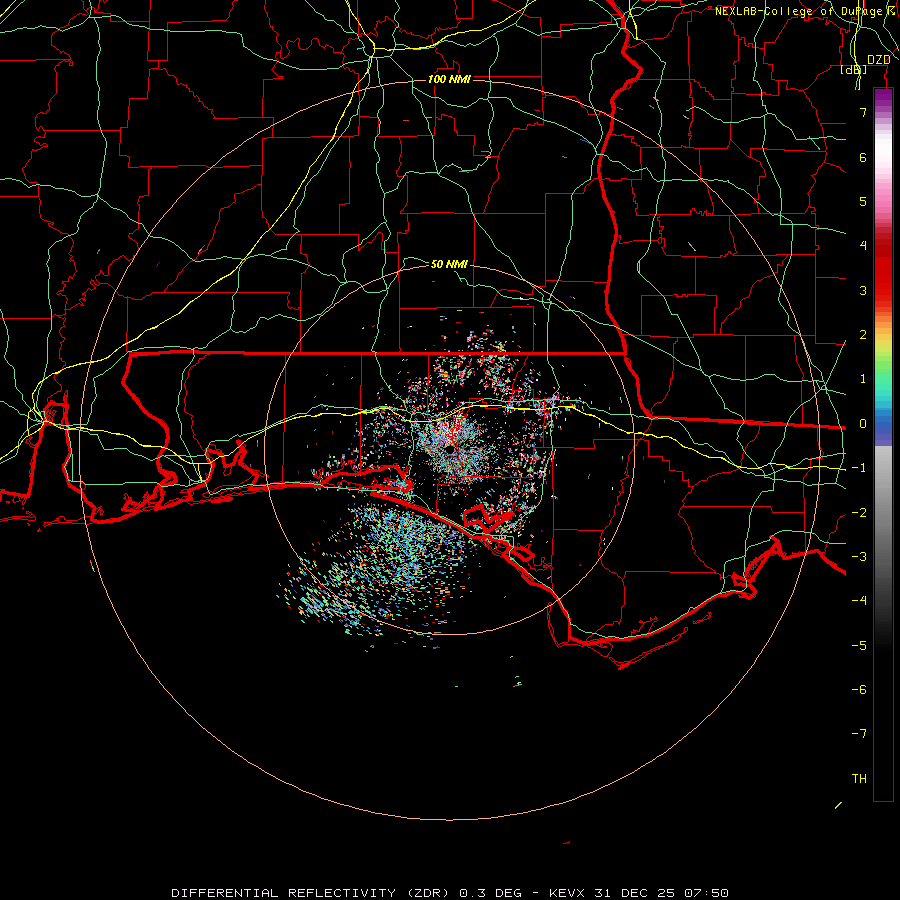Click the 3 dB tick label on scale
Viewport: 900px width, 900px height.
click(x=863, y=290)
